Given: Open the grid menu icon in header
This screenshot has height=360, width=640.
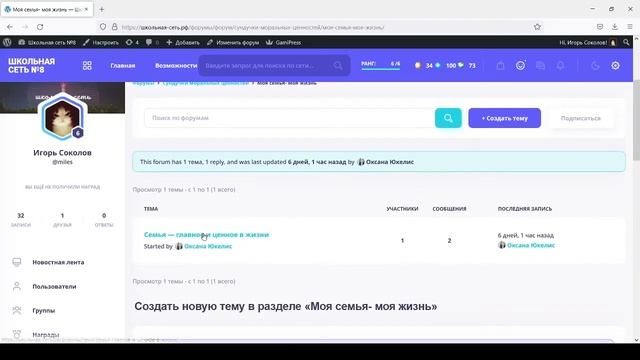Looking at the screenshot, I should [x=87, y=66].
